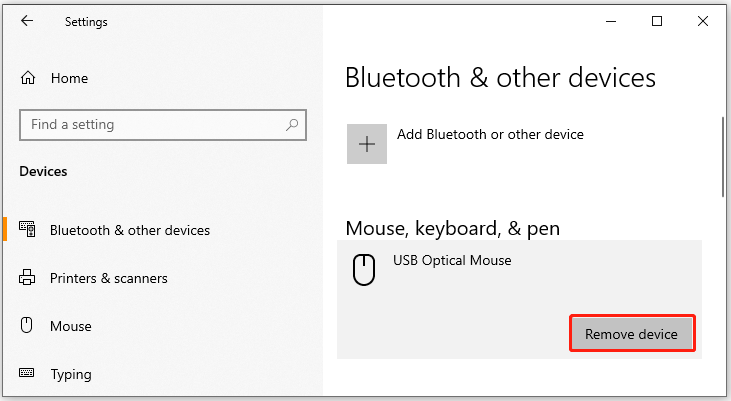Click the magnifier icon in the search box
Viewport: 731px width, 401px height.
[291, 125]
